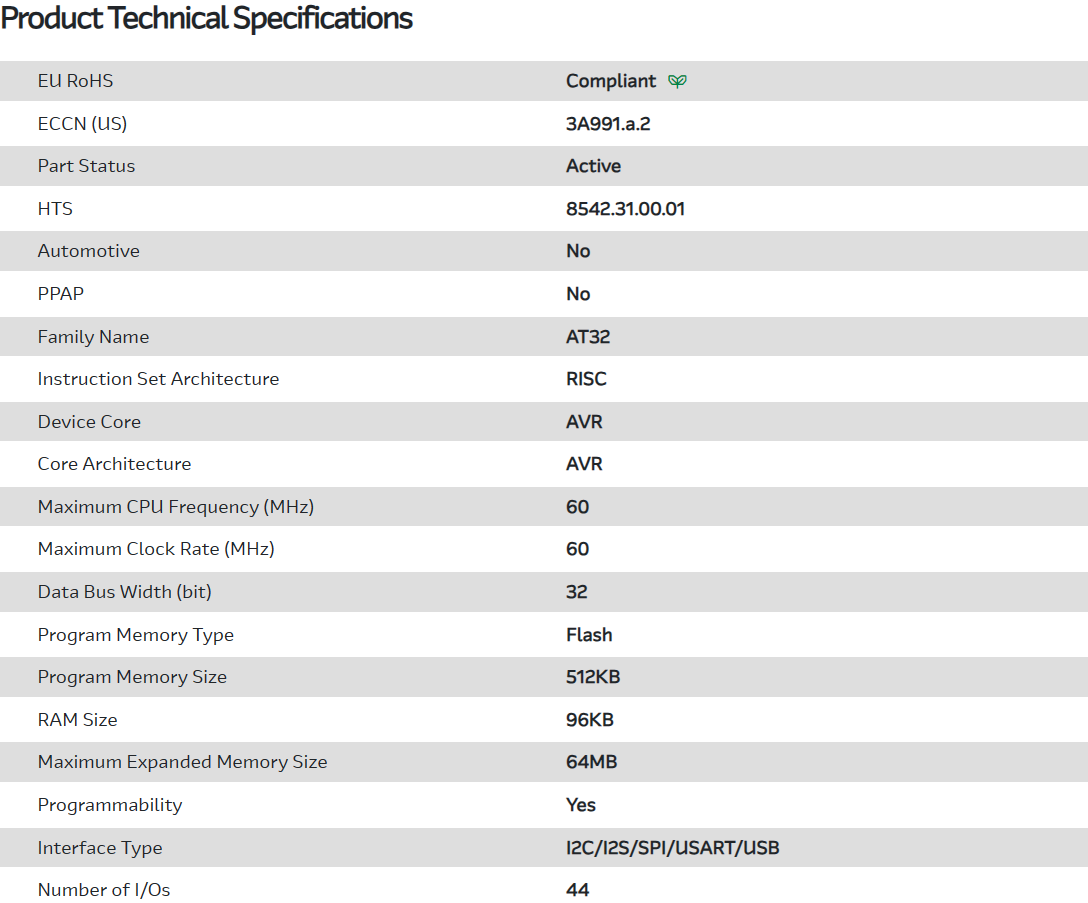Select the Number of I/Os label
1088x903 pixels.
(111, 890)
